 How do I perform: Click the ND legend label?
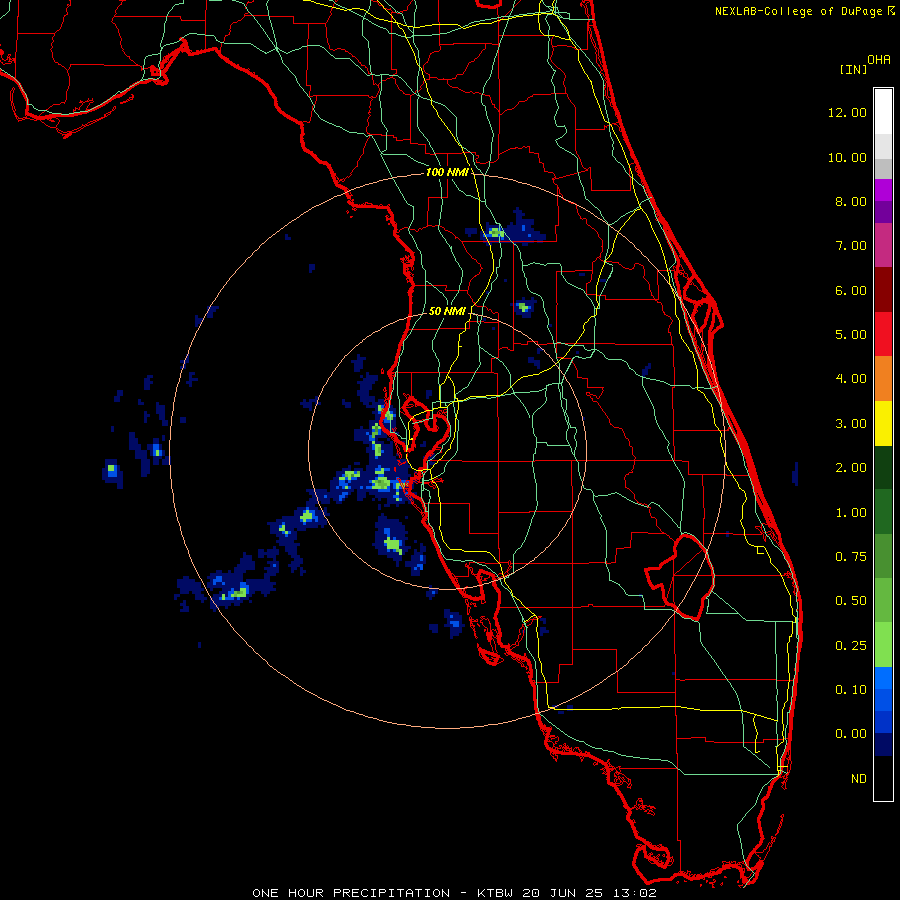coord(859,779)
